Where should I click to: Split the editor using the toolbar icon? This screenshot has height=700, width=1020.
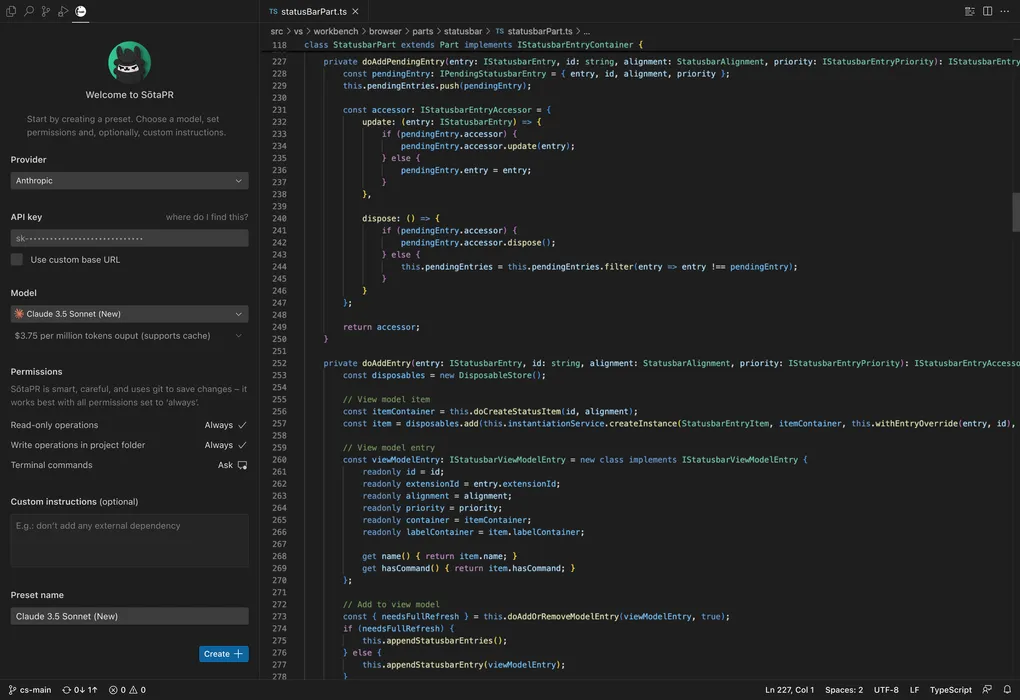pos(985,10)
